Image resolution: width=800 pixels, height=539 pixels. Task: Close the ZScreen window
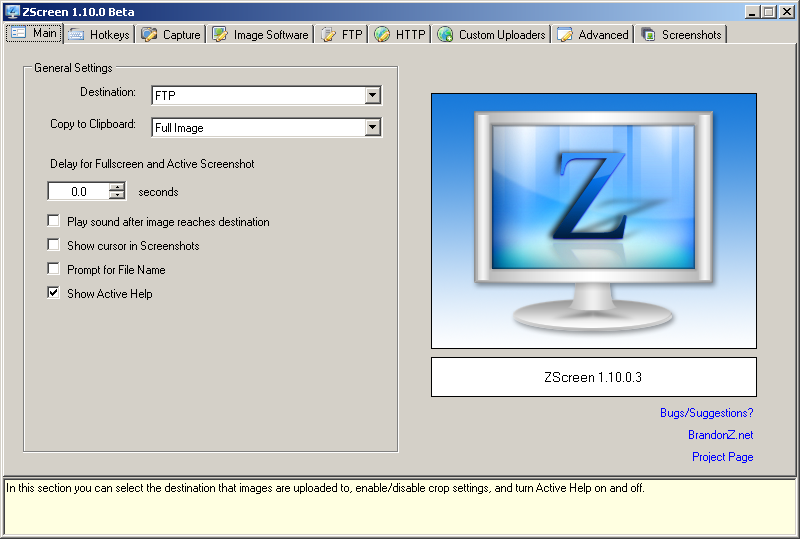tap(786, 12)
